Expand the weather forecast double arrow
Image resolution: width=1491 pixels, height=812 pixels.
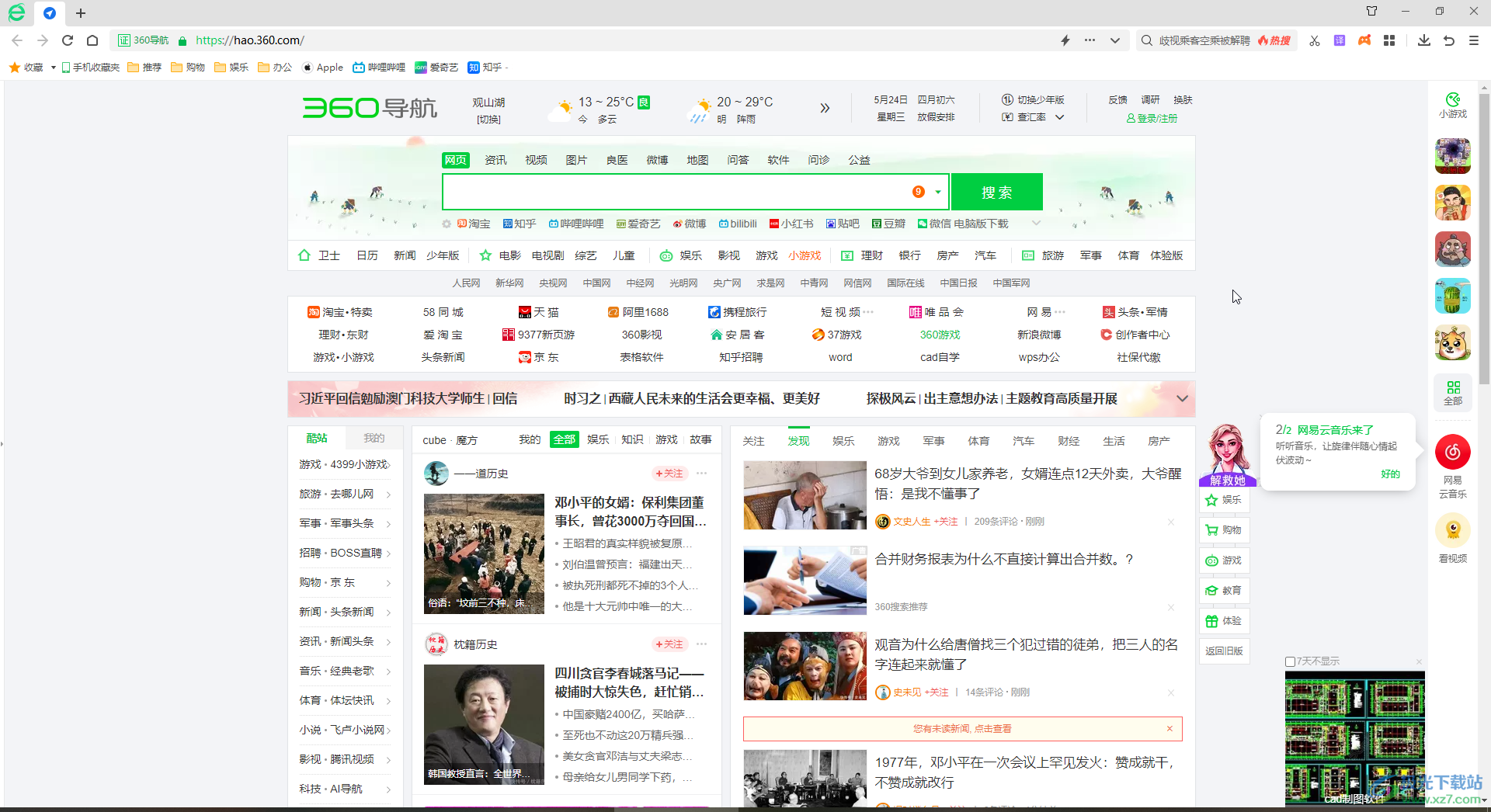coord(825,108)
